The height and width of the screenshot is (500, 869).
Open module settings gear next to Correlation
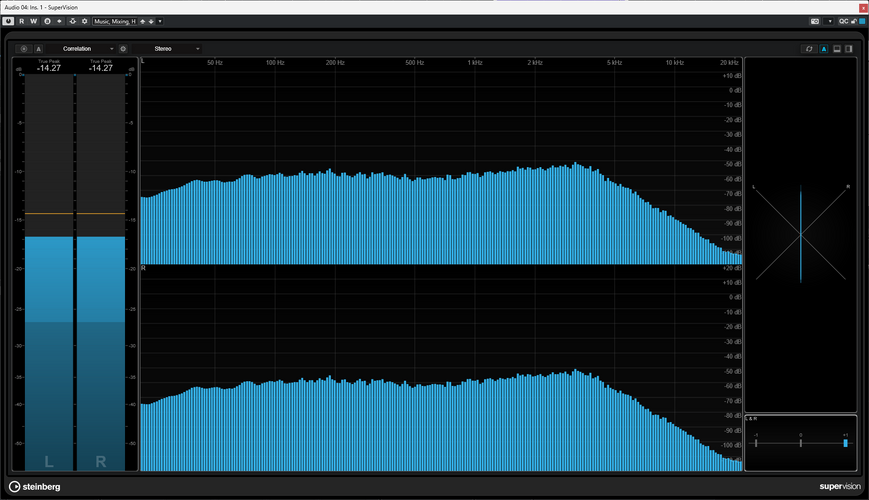(x=123, y=49)
